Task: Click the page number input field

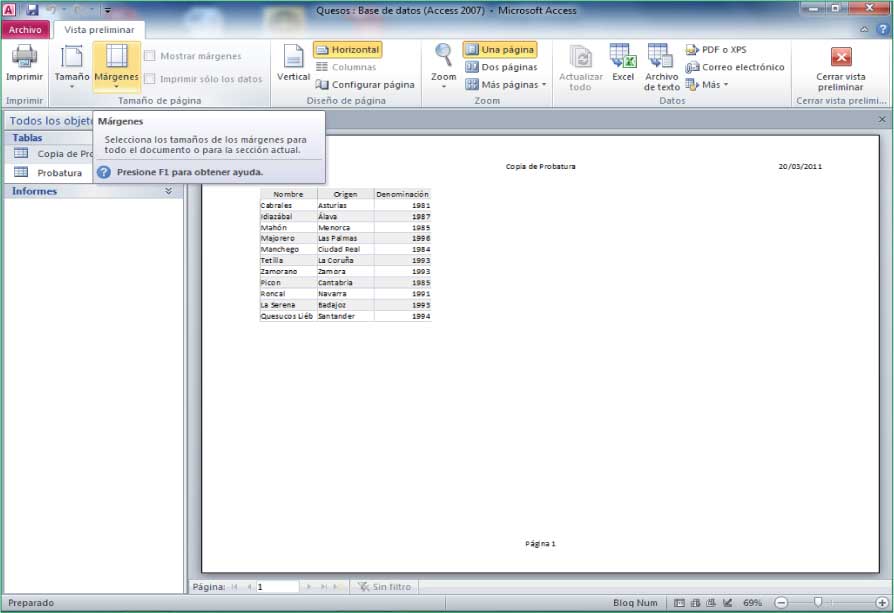Action: [277, 587]
